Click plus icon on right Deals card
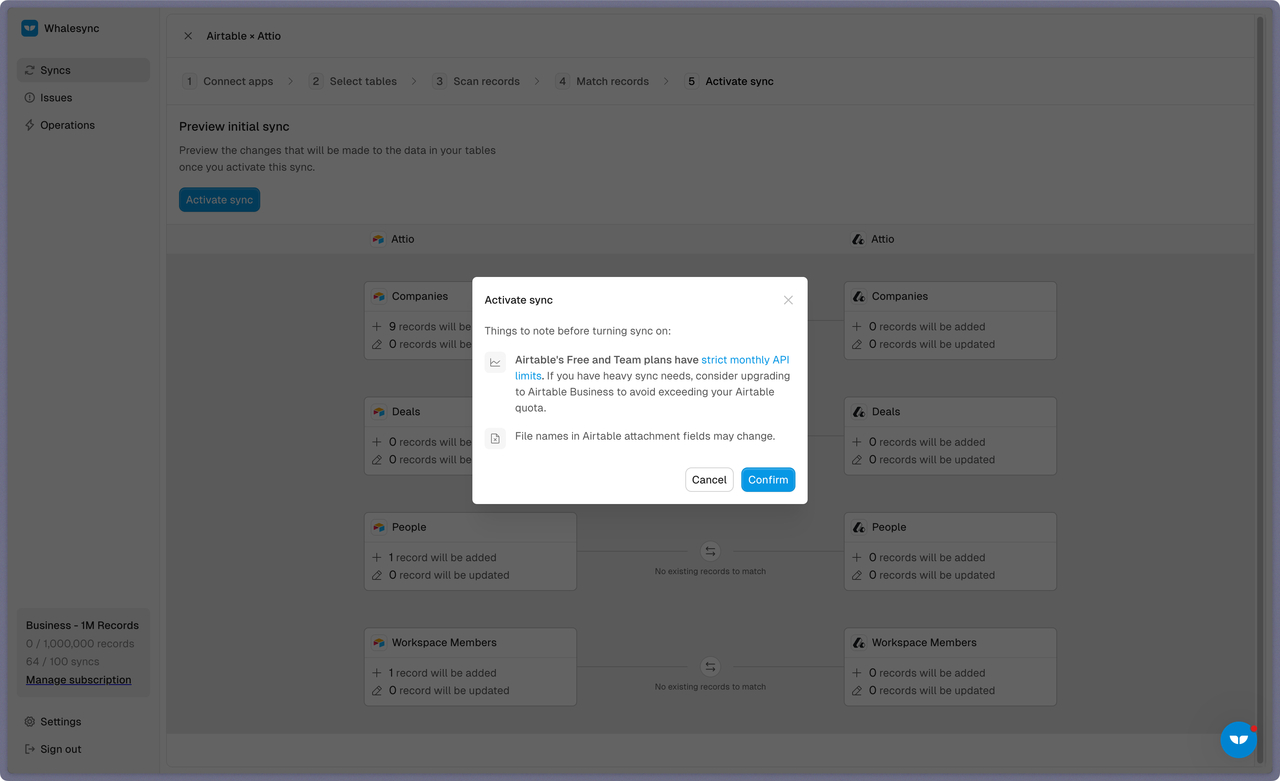This screenshot has width=1280, height=781. [x=857, y=442]
